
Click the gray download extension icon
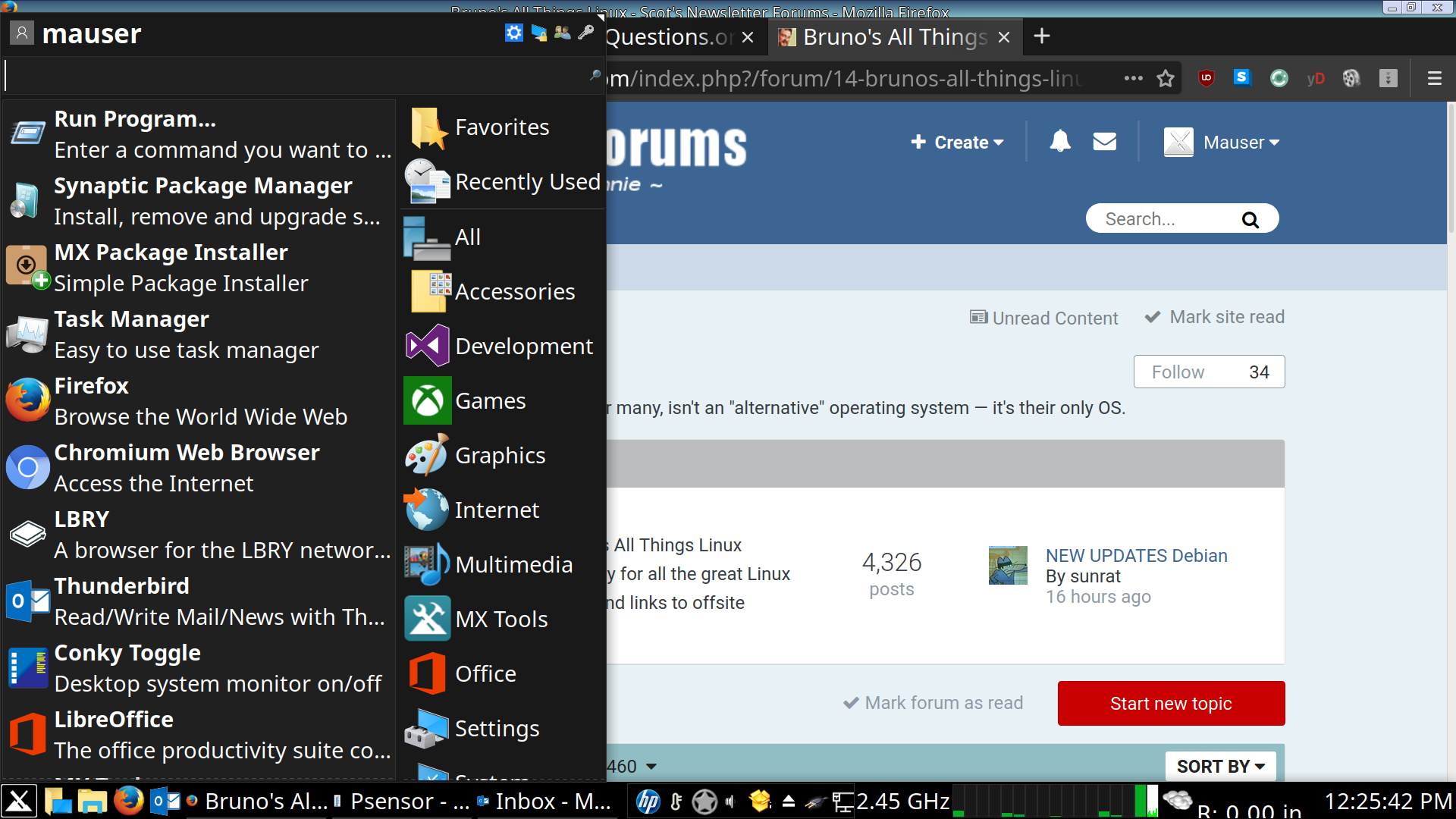[1389, 78]
